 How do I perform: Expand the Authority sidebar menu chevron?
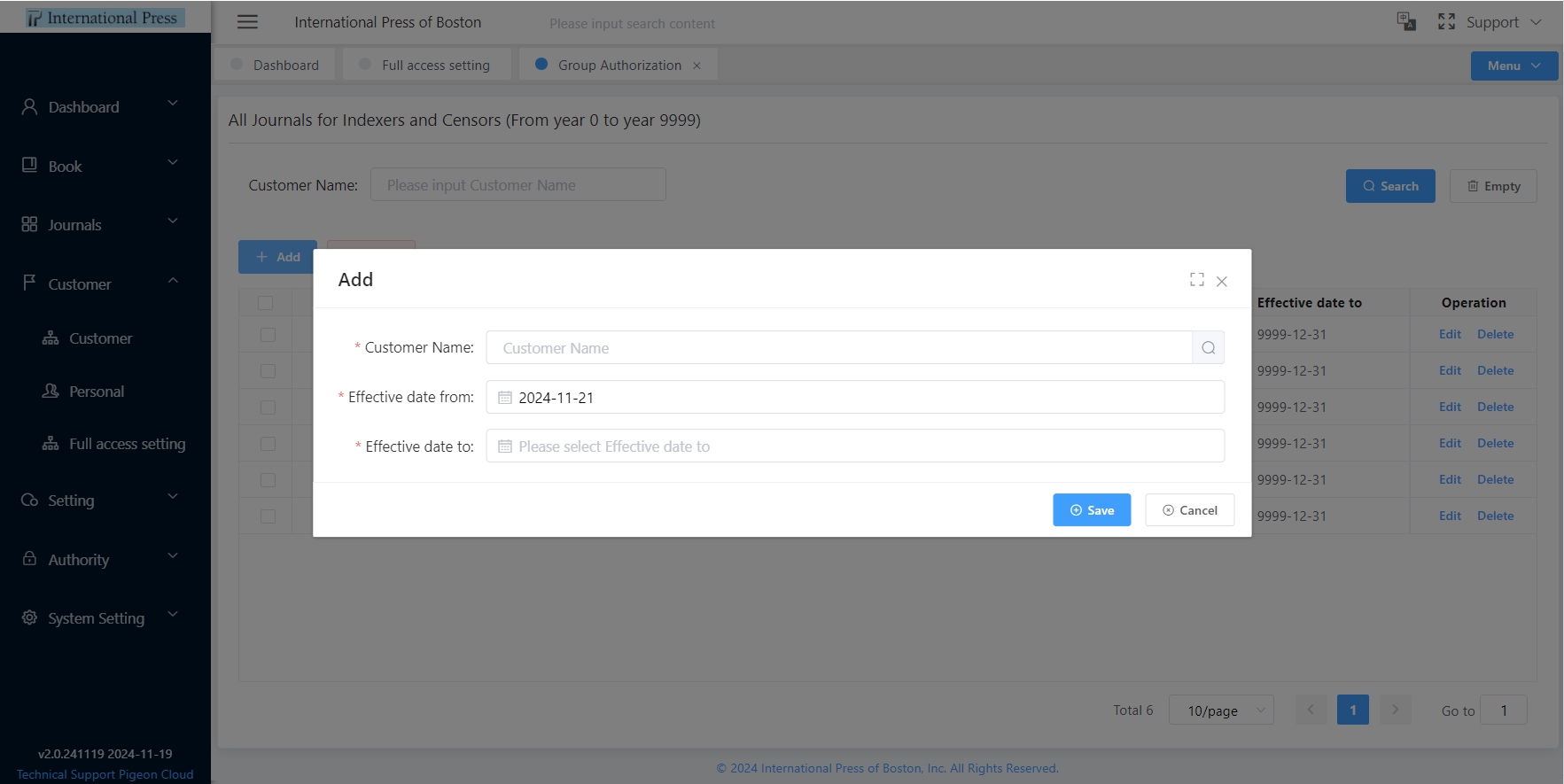(173, 556)
